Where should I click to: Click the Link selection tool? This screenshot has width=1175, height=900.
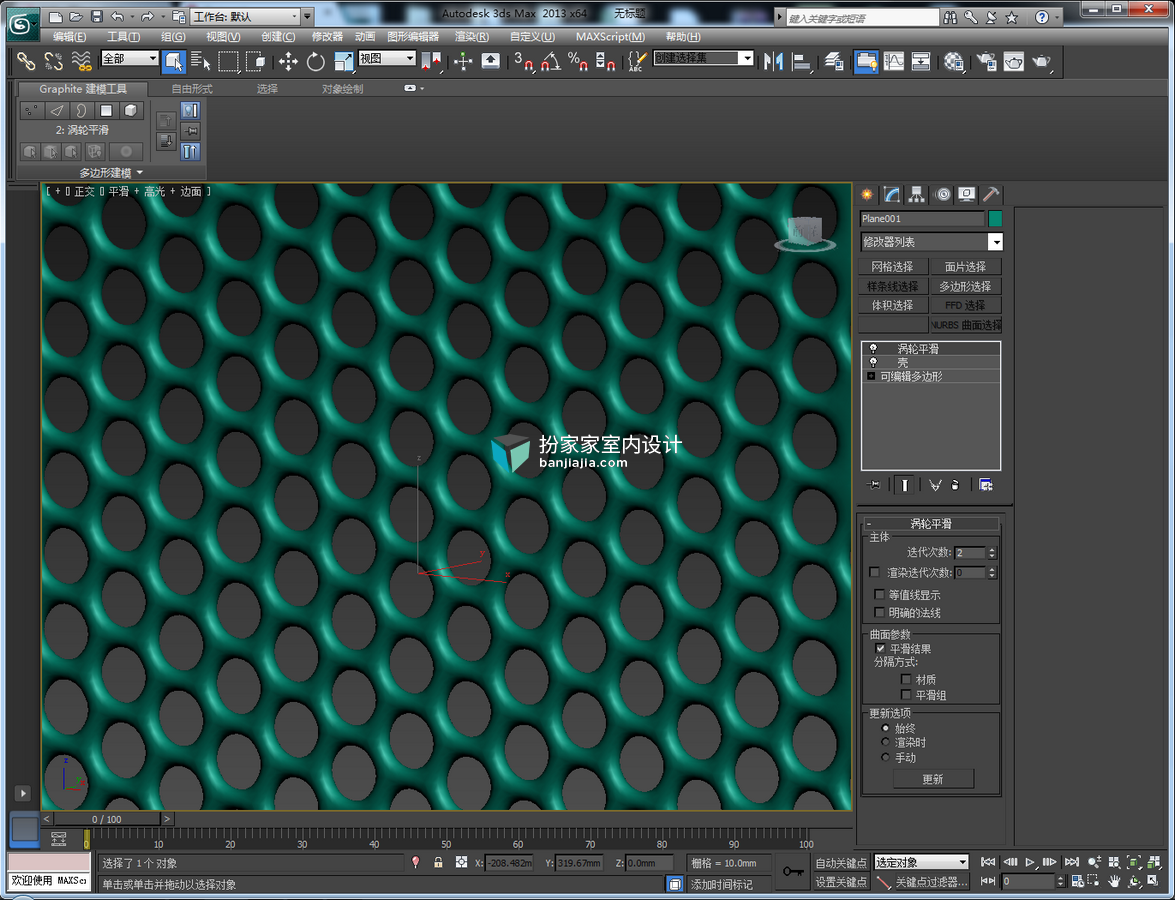coord(26,61)
